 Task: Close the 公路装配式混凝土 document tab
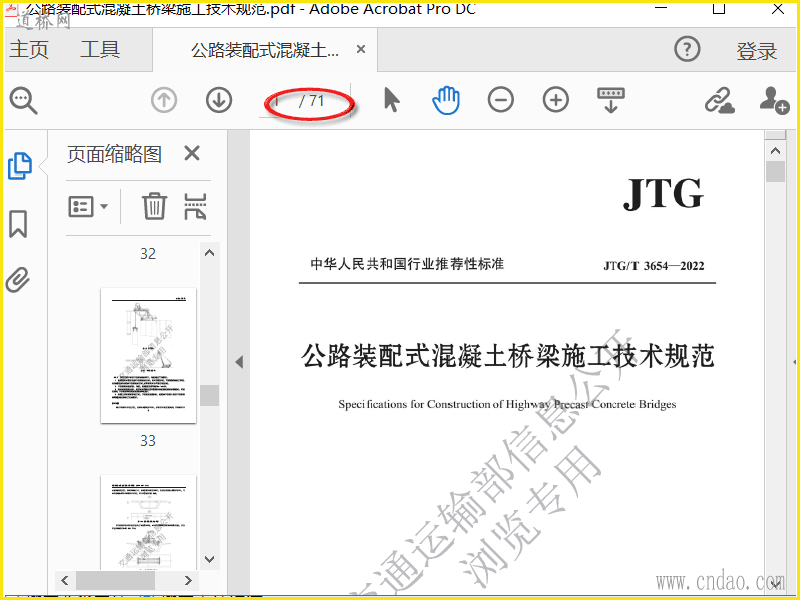pyautogui.click(x=361, y=49)
